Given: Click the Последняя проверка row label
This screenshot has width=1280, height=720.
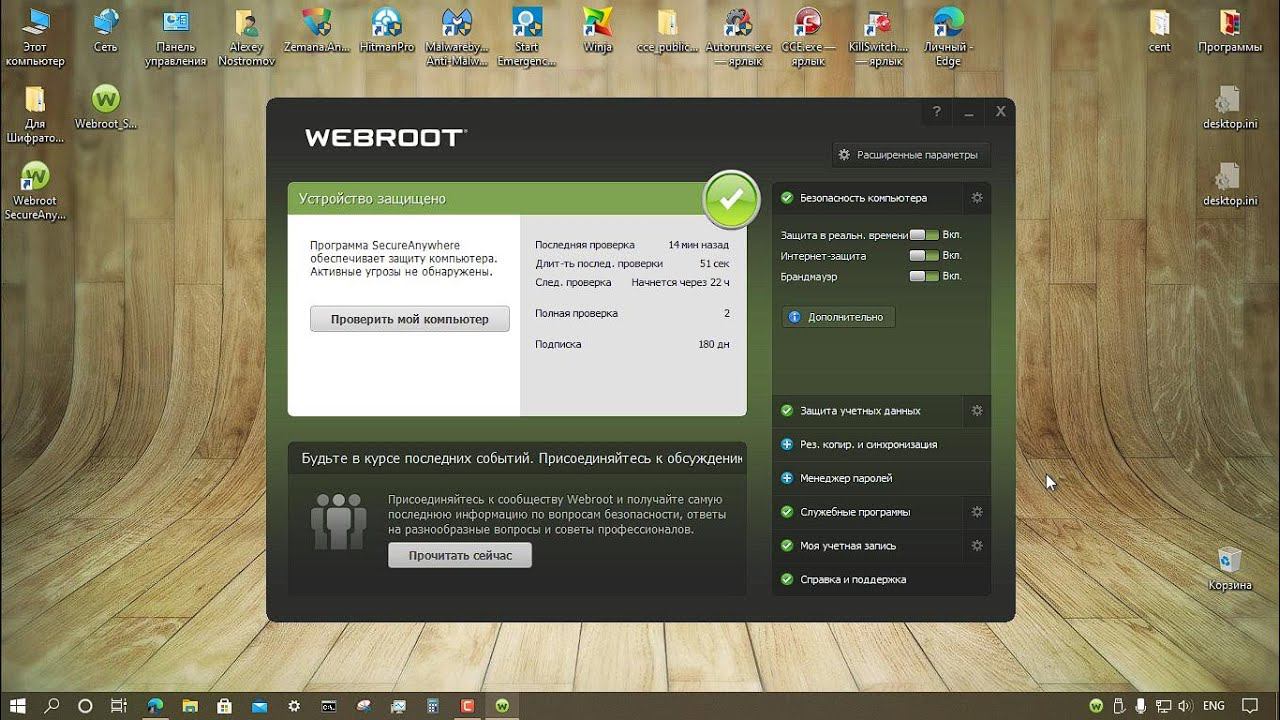Looking at the screenshot, I should (x=585, y=245).
